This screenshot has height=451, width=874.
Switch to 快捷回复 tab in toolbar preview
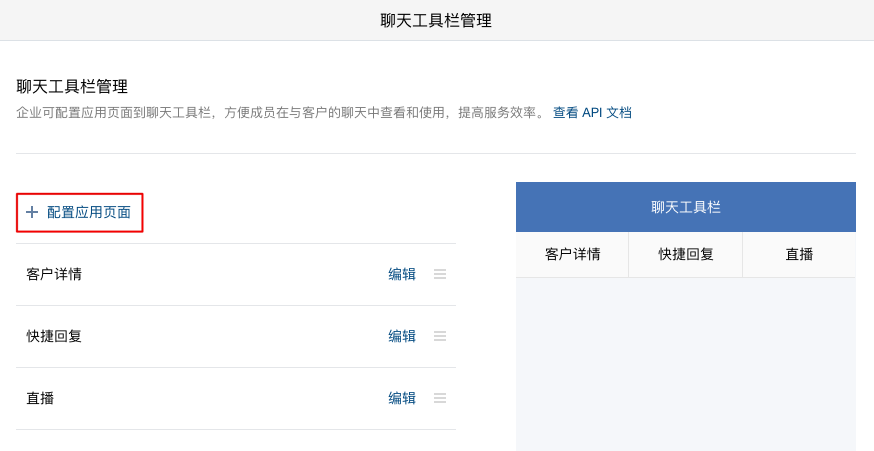[686, 254]
